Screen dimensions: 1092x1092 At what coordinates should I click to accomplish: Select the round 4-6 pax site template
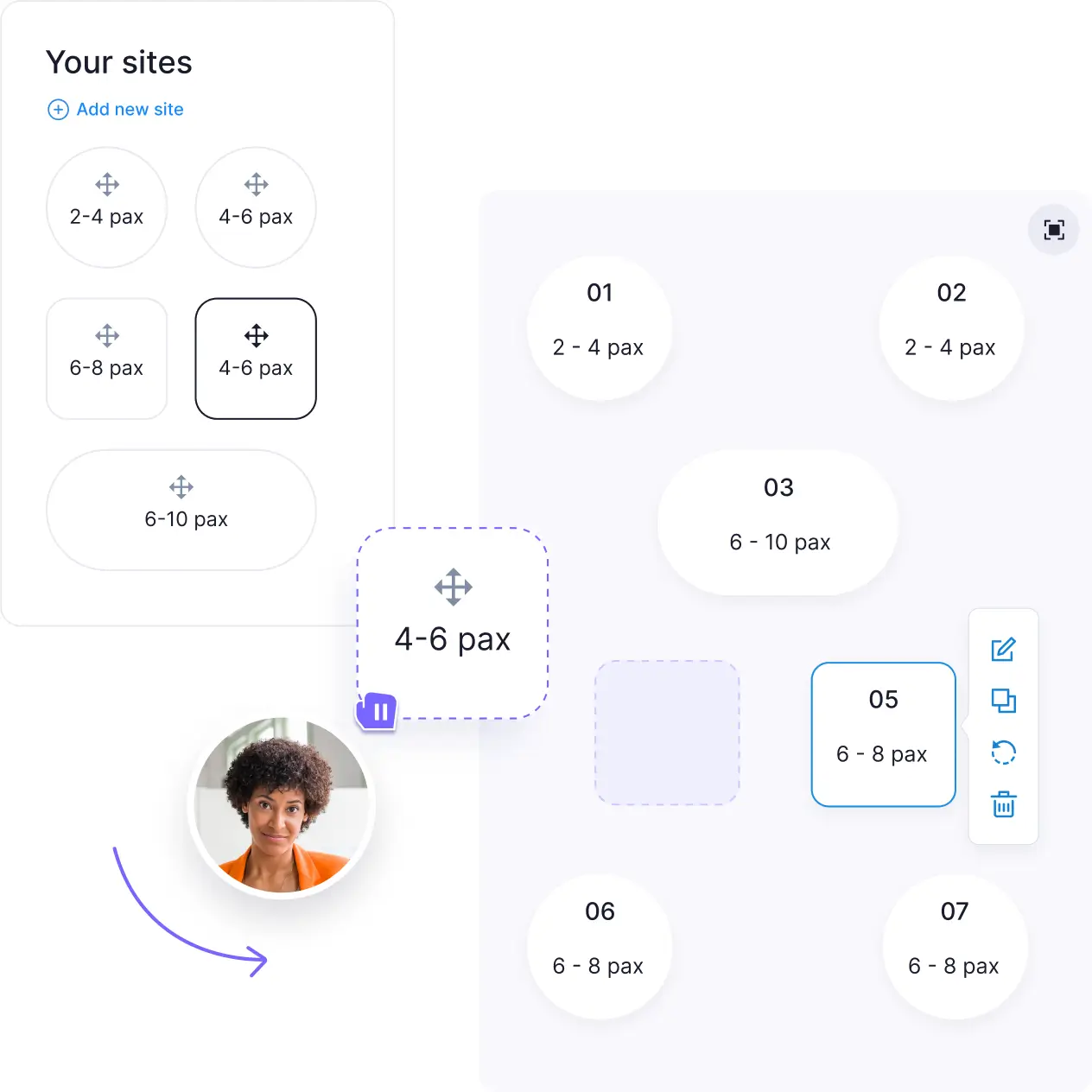pos(256,207)
